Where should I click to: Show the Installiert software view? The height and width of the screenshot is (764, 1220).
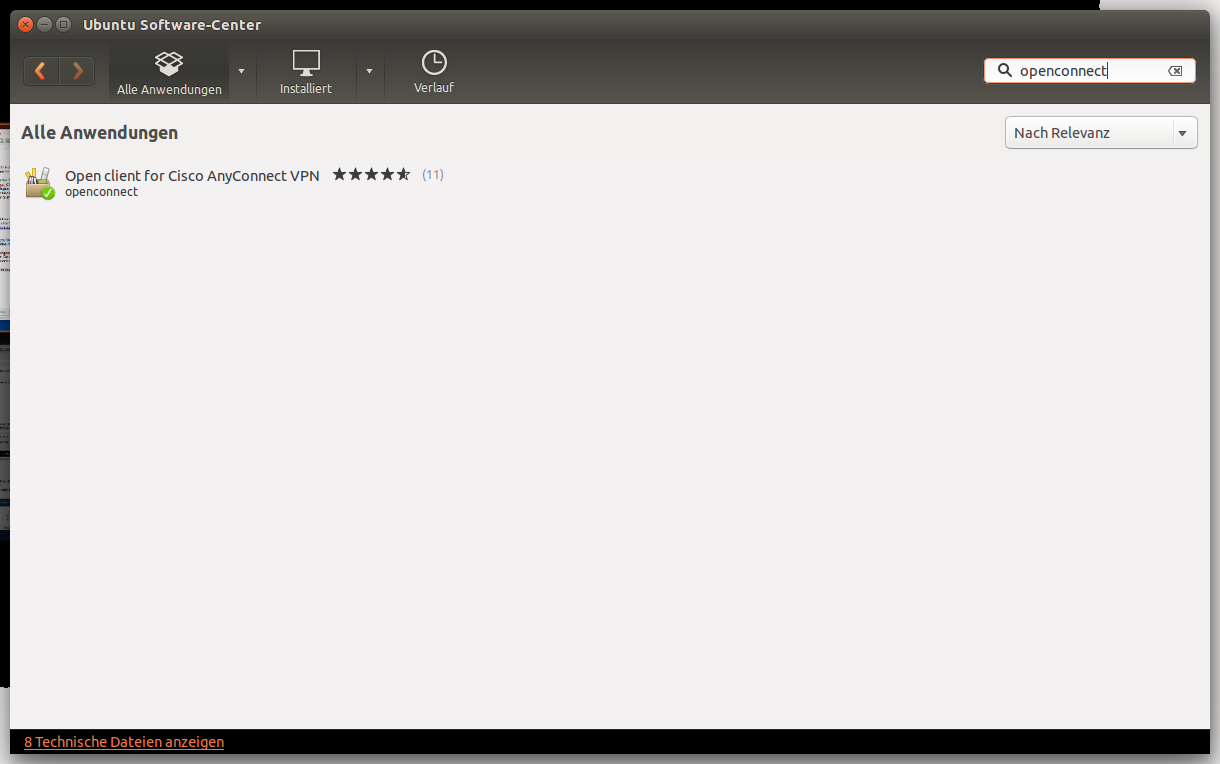point(306,73)
